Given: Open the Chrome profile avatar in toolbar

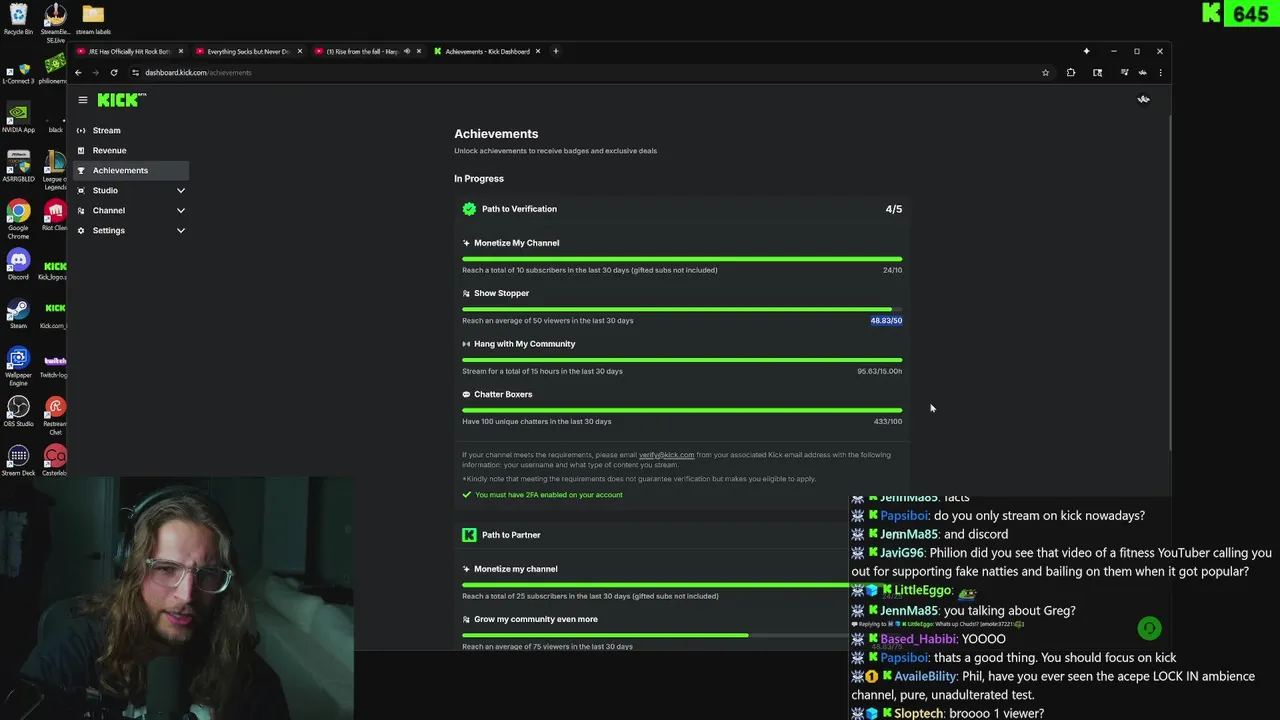Looking at the screenshot, I should click(1142, 72).
